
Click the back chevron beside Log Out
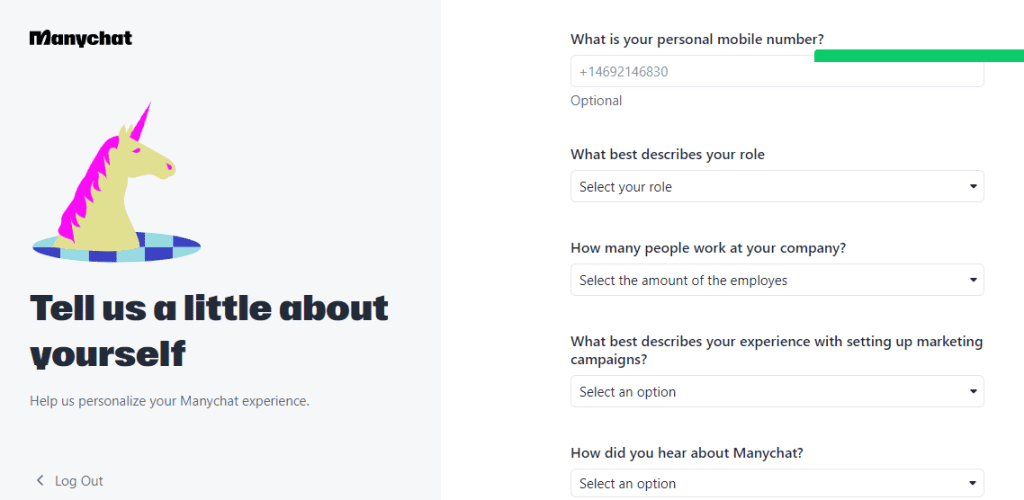point(40,481)
